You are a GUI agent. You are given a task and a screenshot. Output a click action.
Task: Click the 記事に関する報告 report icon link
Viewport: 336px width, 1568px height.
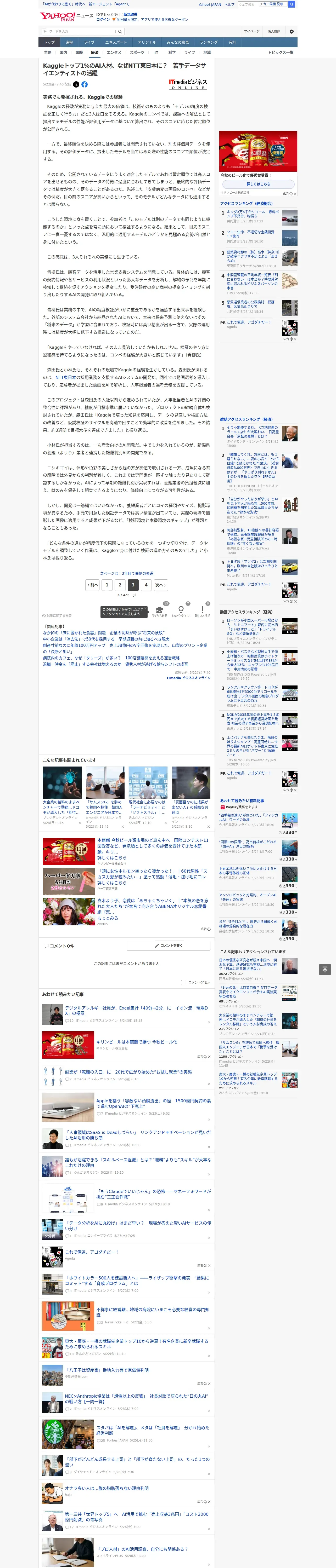(x=57, y=615)
